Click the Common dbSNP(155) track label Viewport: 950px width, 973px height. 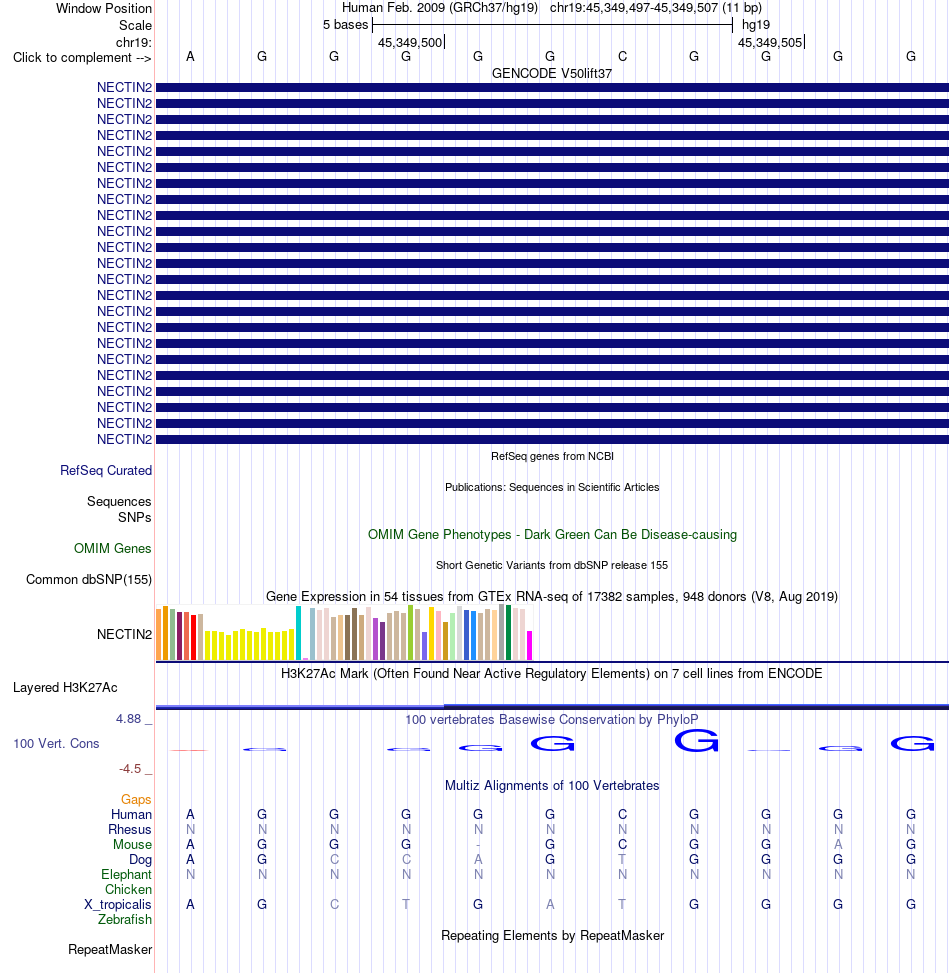tap(89, 580)
